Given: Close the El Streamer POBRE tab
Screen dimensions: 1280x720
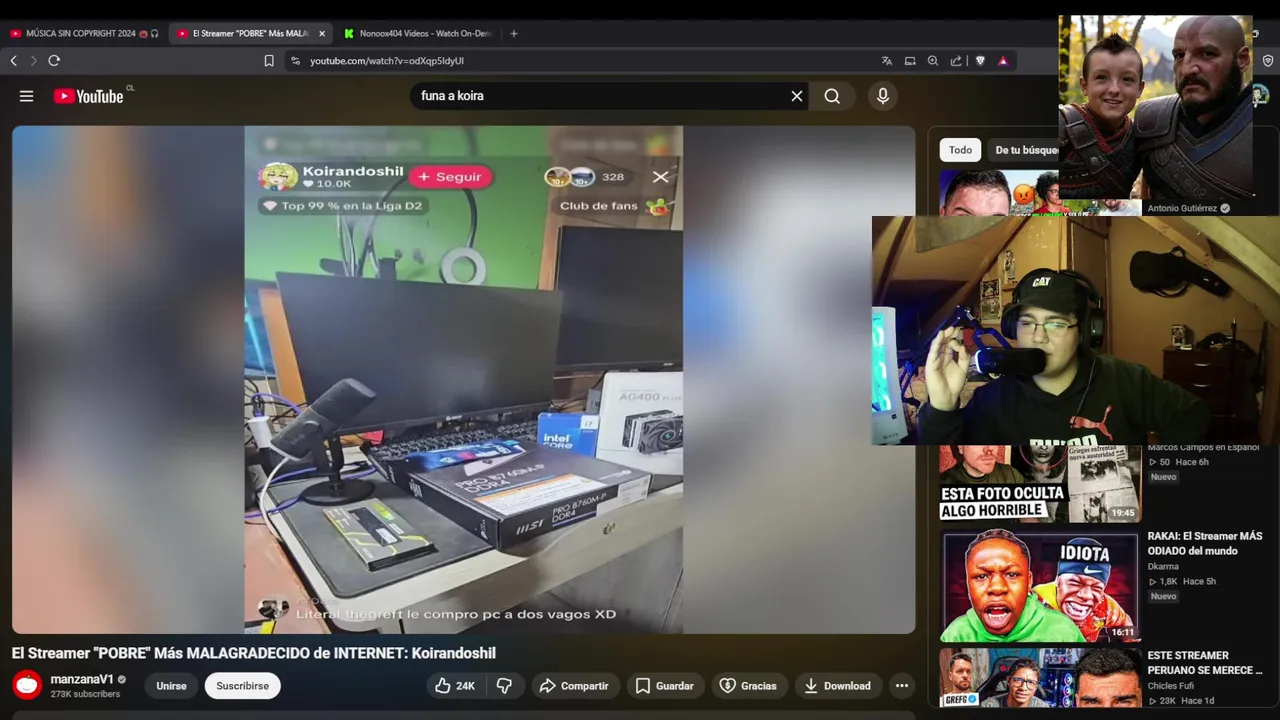Looking at the screenshot, I should pos(322,33).
